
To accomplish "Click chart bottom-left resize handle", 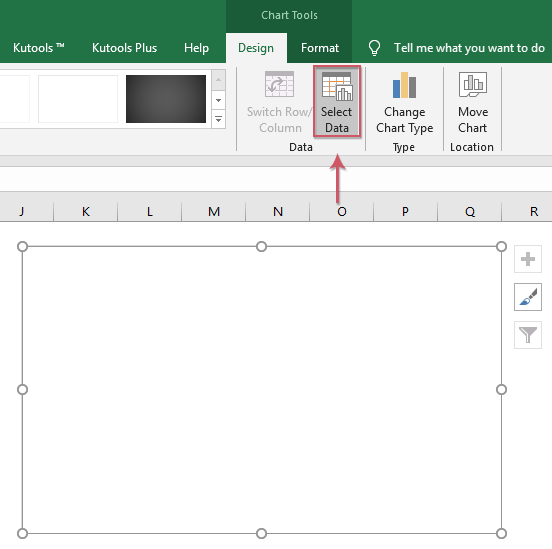I will click(x=22, y=534).
